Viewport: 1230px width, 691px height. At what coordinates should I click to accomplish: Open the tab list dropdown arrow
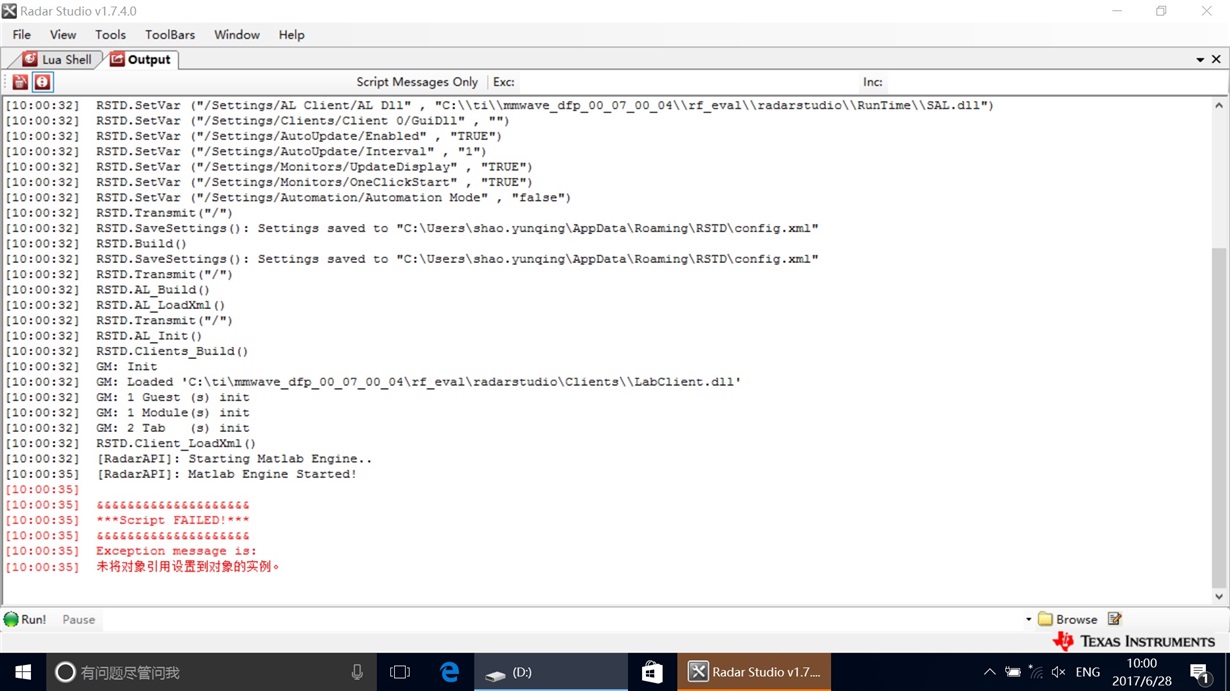coord(1200,60)
